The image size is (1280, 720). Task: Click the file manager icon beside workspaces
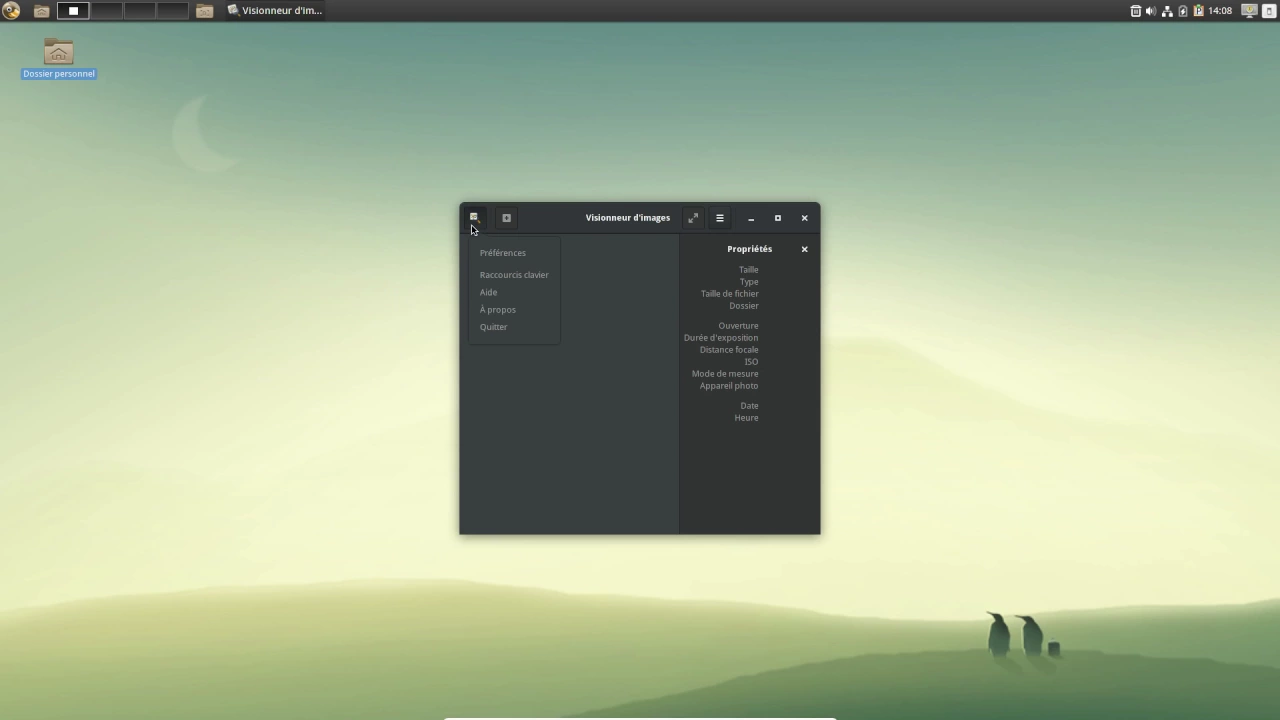point(205,11)
